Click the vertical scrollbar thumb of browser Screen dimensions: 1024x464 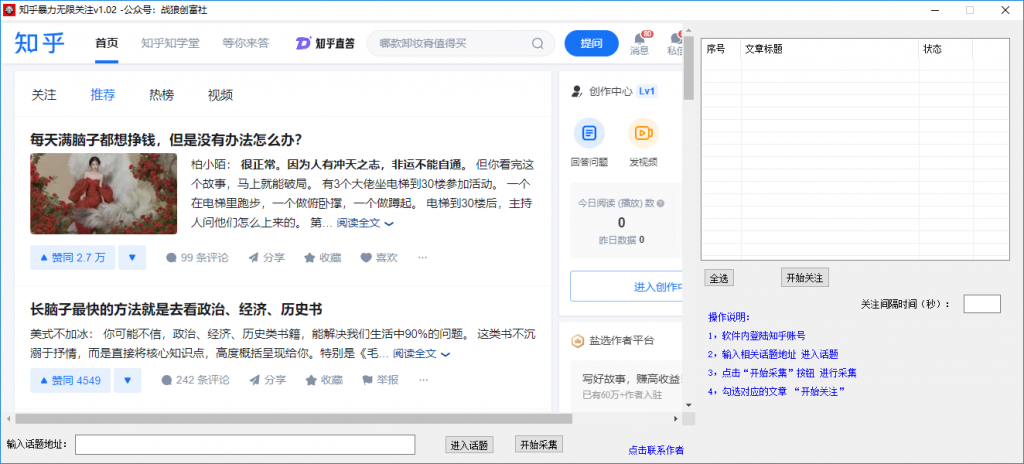pos(688,69)
